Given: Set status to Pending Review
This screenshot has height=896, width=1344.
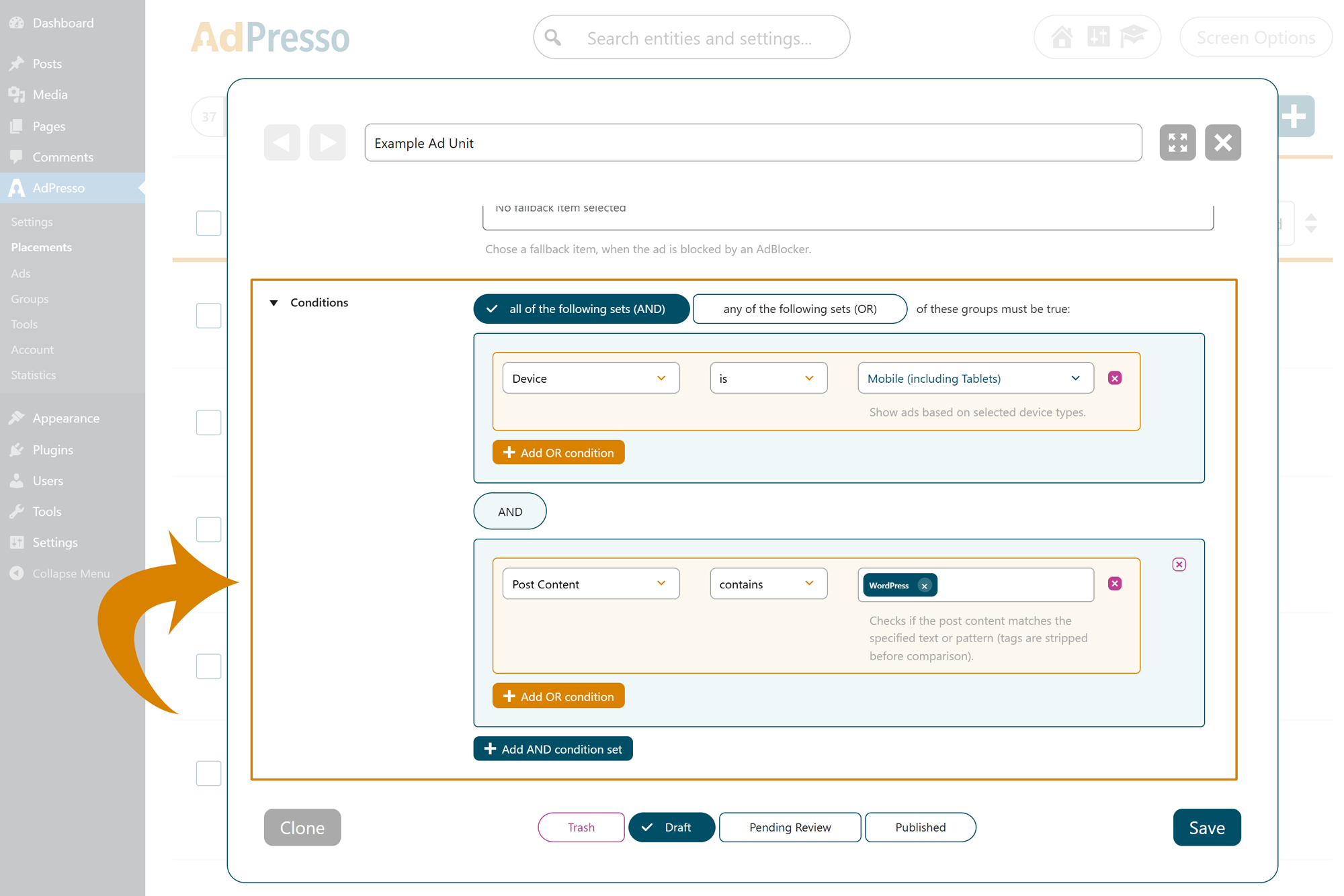Looking at the screenshot, I should pyautogui.click(x=790, y=827).
